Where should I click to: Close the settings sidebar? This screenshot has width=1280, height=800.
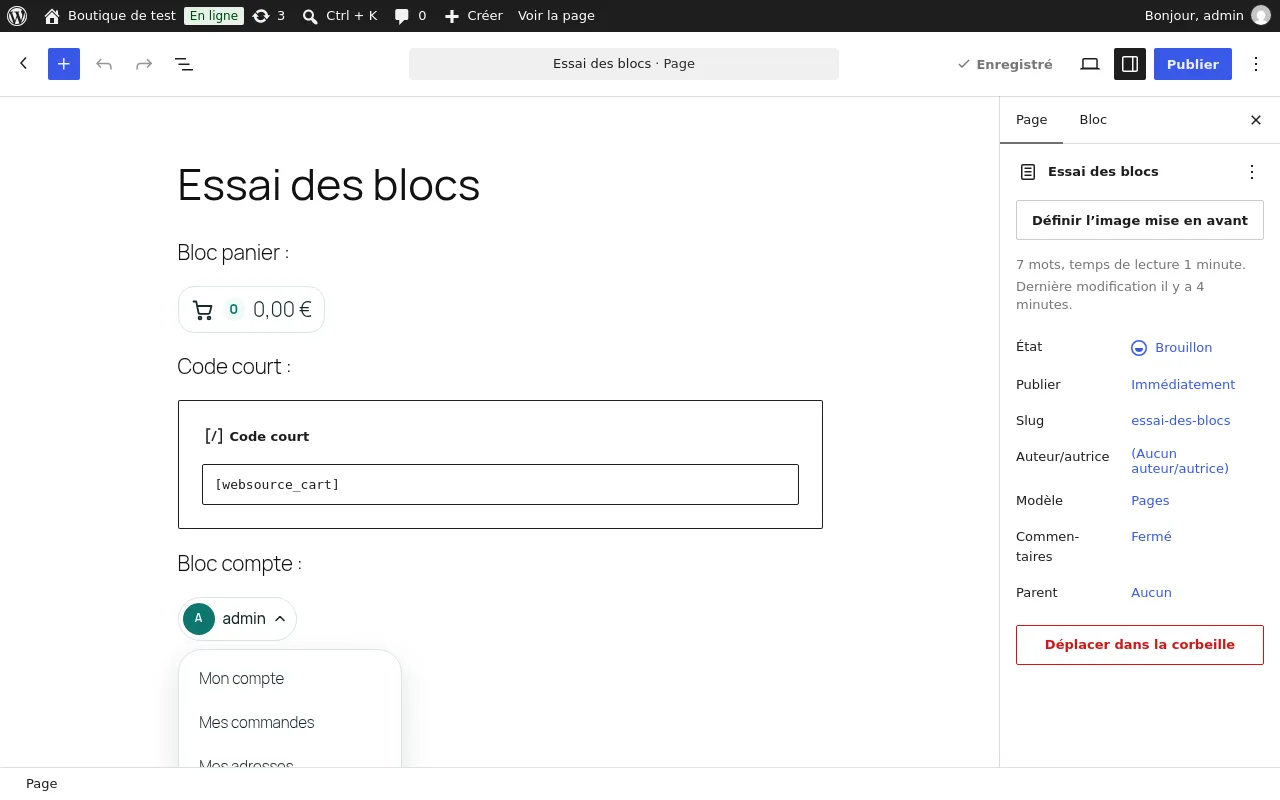coord(1256,120)
